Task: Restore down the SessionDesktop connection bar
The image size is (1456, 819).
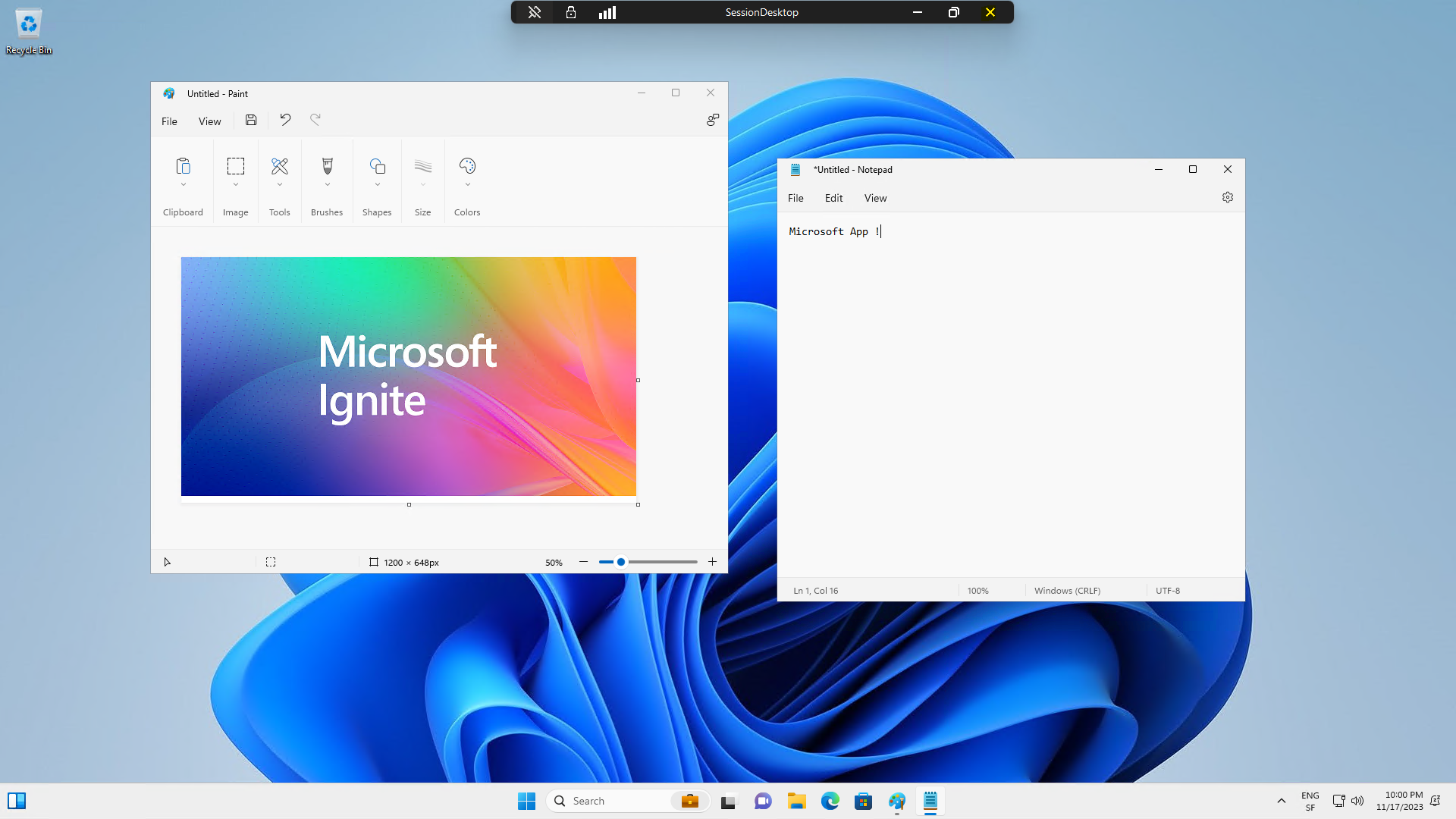Action: click(x=954, y=12)
